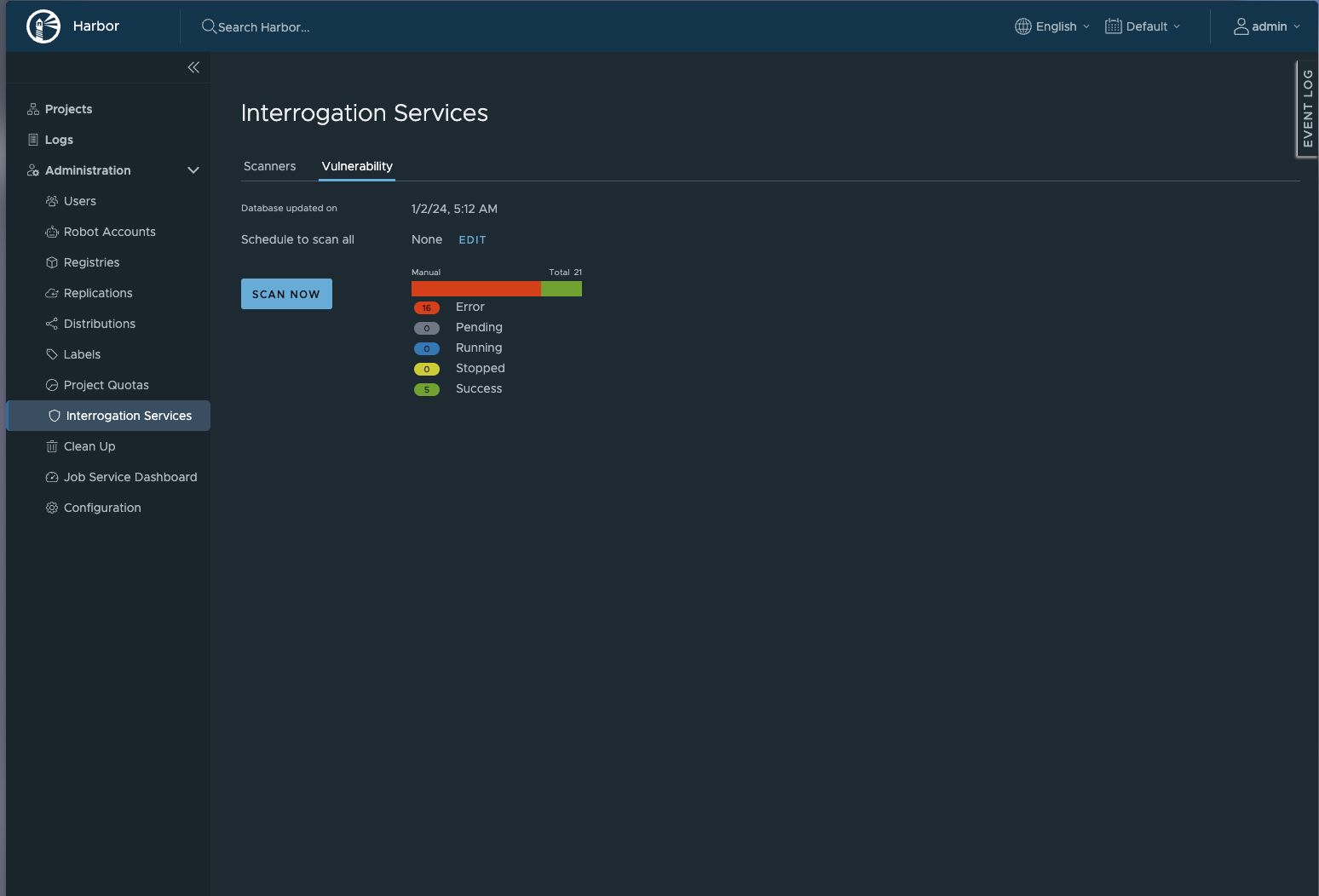
Task: Click the Users group icon
Action: pos(52,201)
